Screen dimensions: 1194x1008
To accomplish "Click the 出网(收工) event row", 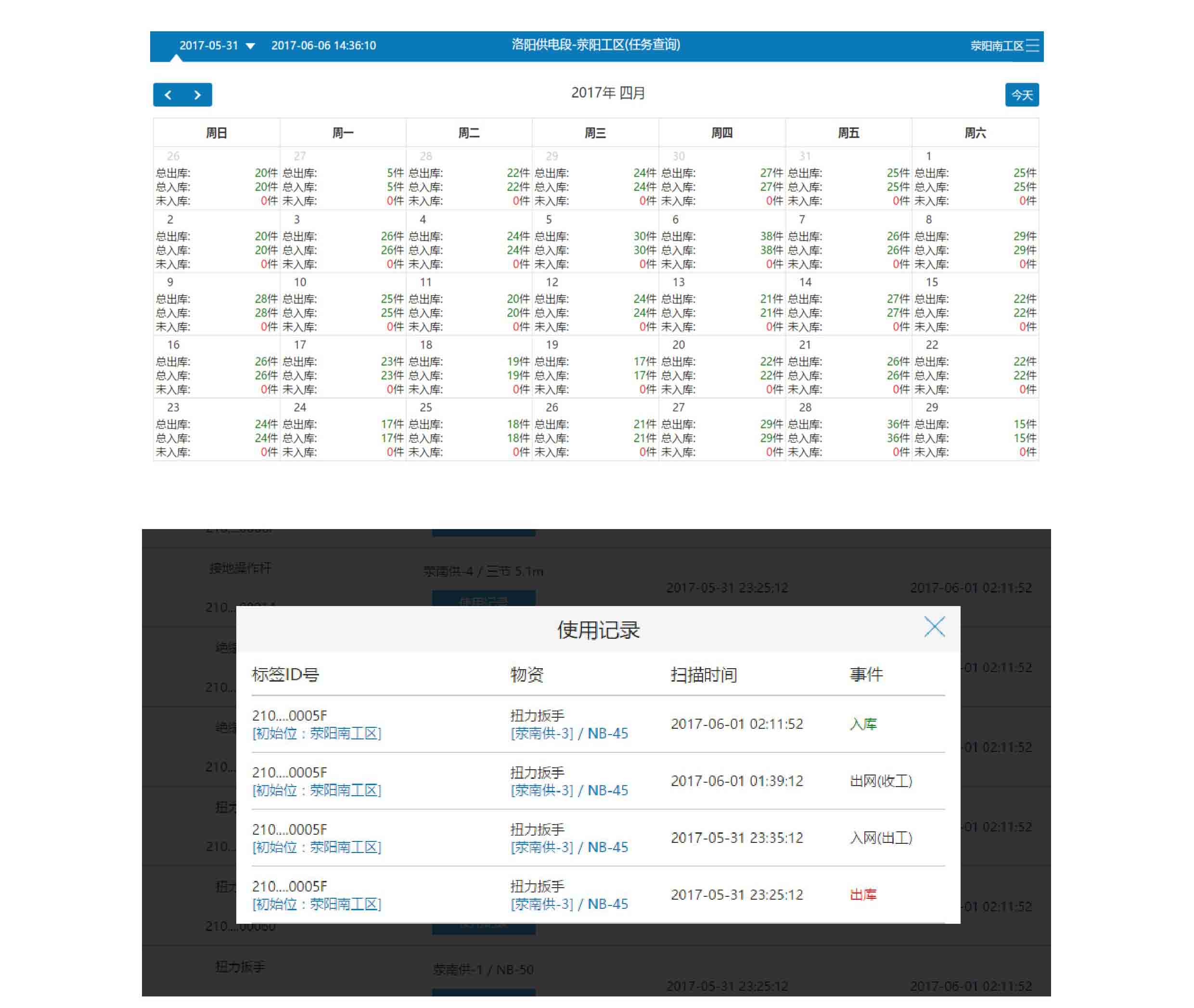I will tap(880, 781).
